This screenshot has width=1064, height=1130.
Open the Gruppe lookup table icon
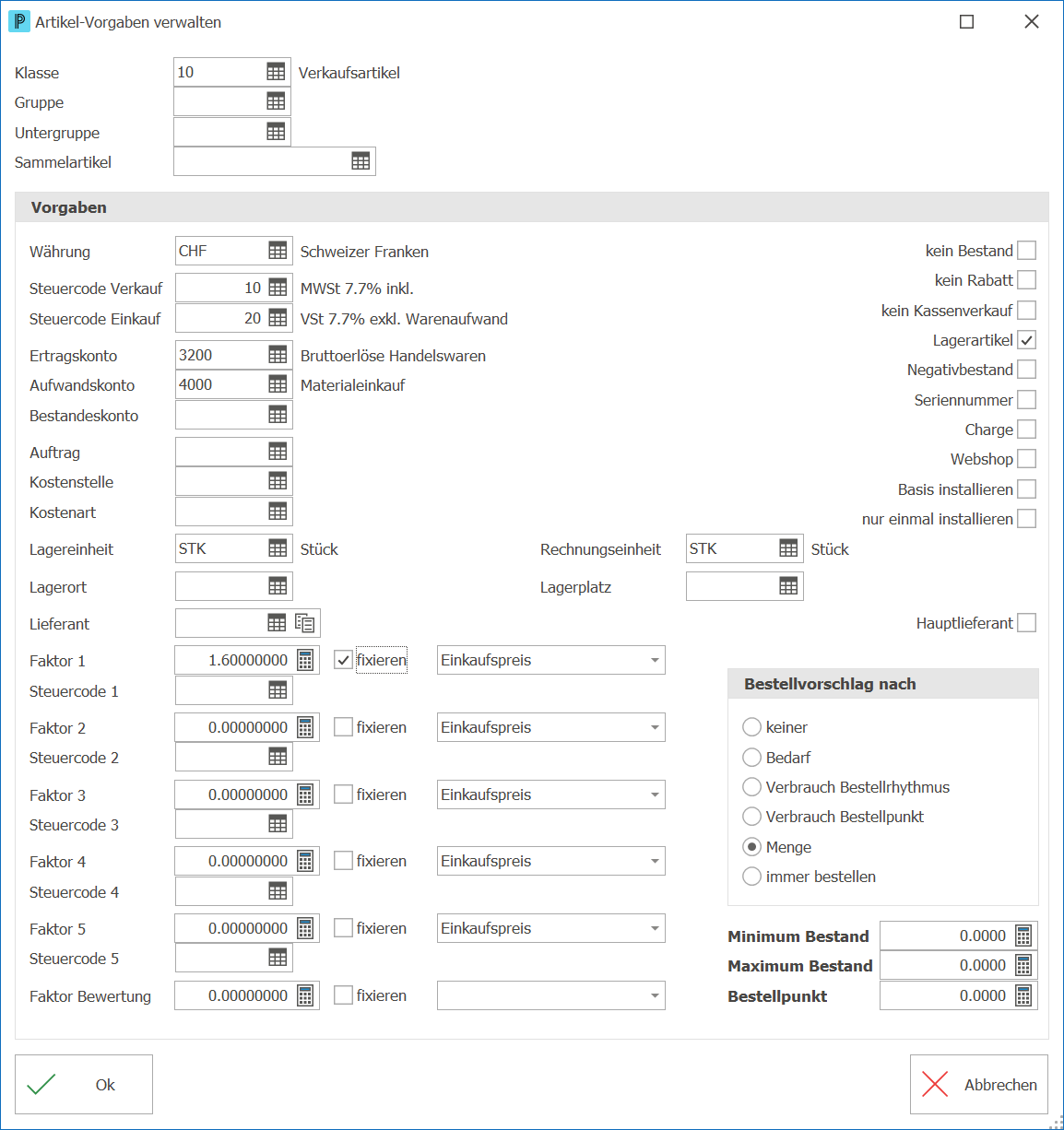pyautogui.click(x=276, y=101)
